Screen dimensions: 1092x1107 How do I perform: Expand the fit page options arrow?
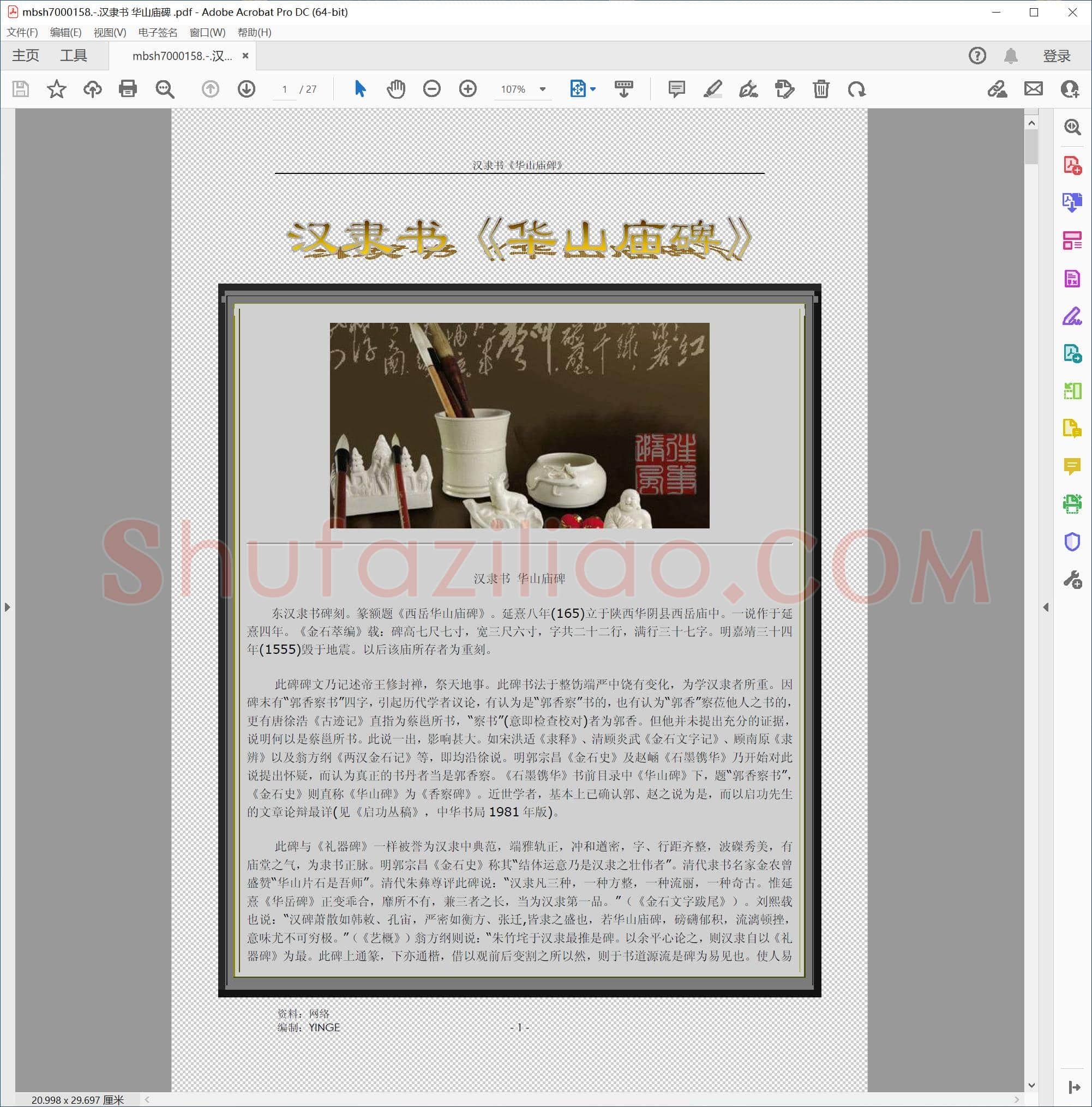(593, 89)
